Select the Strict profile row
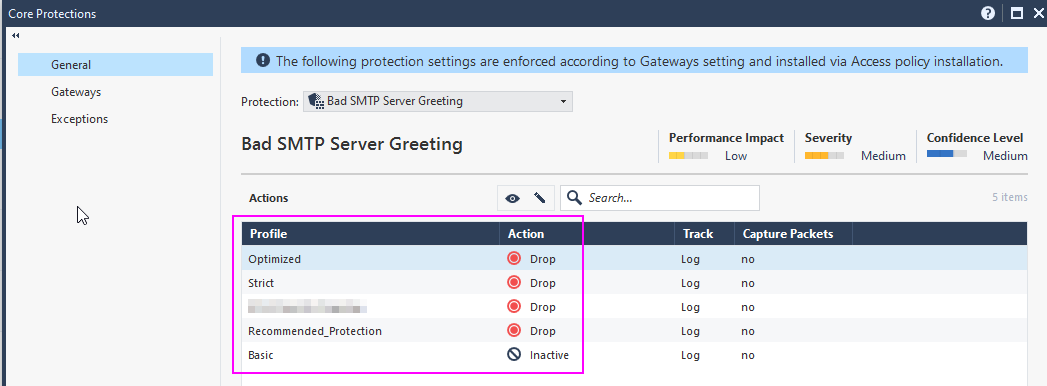 634,283
